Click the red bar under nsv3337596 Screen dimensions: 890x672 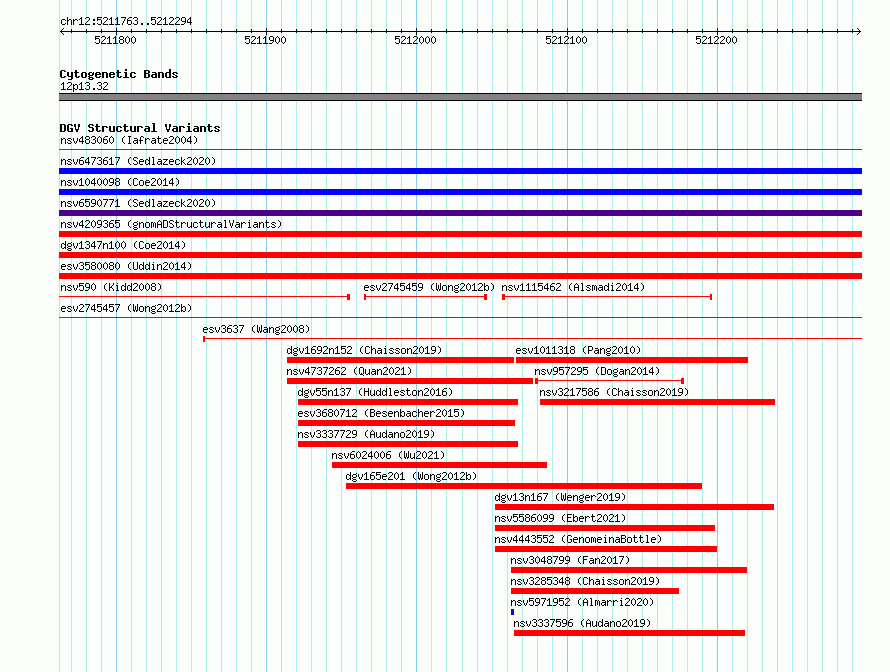pos(629,633)
